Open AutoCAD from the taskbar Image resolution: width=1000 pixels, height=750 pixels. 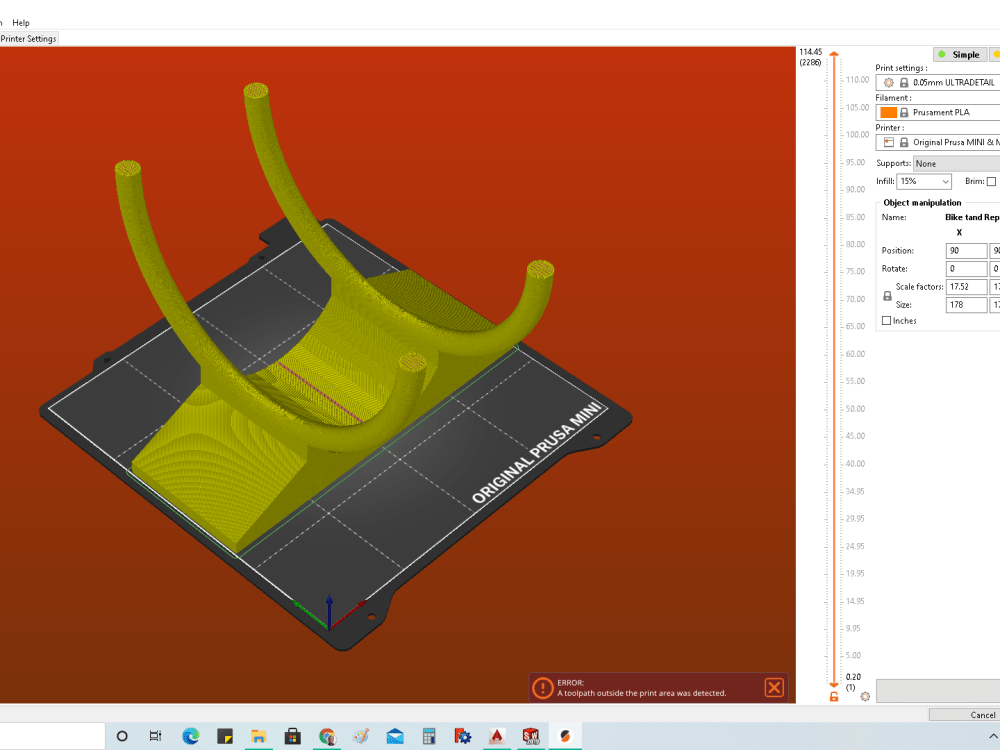[497, 737]
